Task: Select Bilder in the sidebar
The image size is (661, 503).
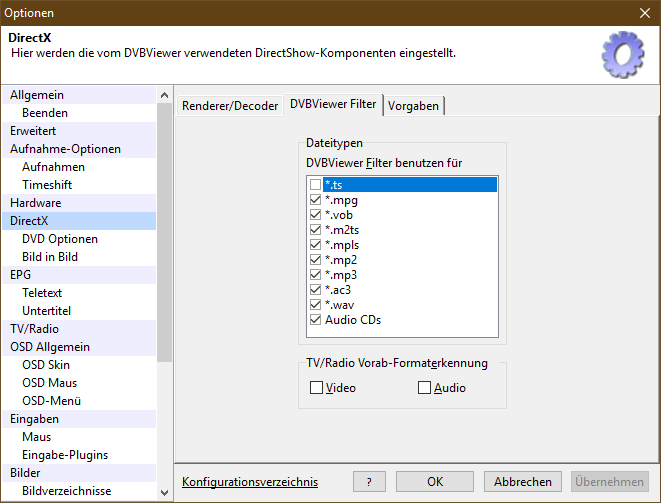Action: point(79,473)
